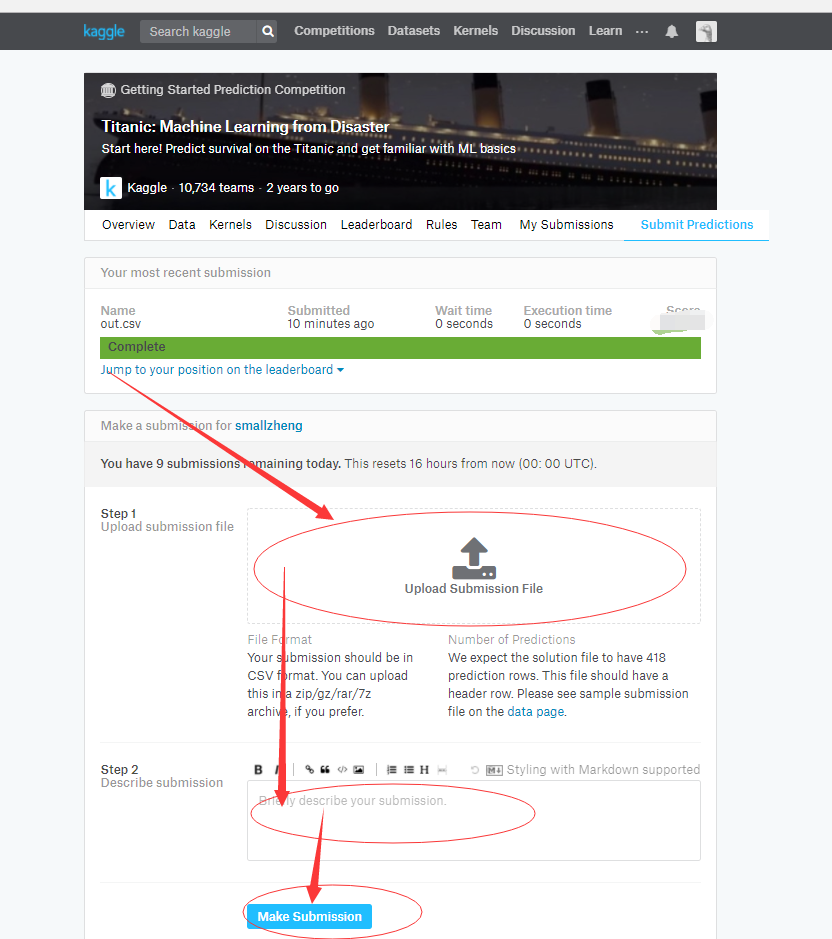Open the data page link

pos(535,711)
